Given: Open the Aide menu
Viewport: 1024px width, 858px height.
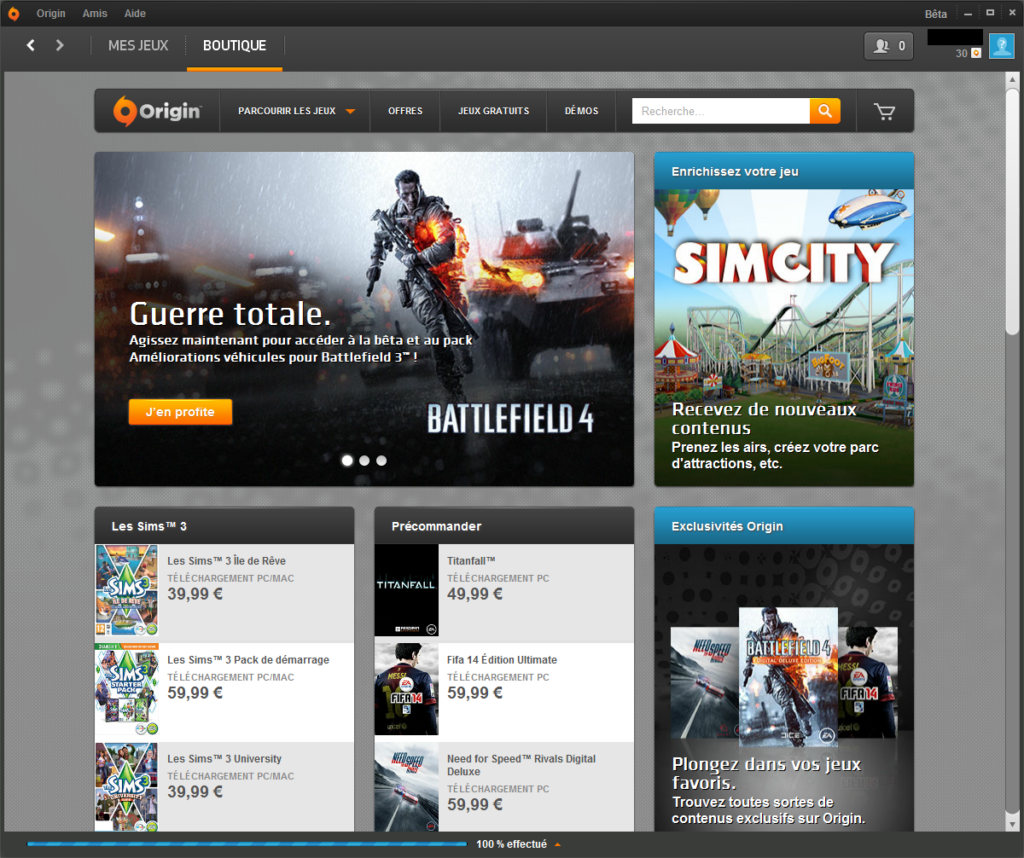Looking at the screenshot, I should [135, 13].
